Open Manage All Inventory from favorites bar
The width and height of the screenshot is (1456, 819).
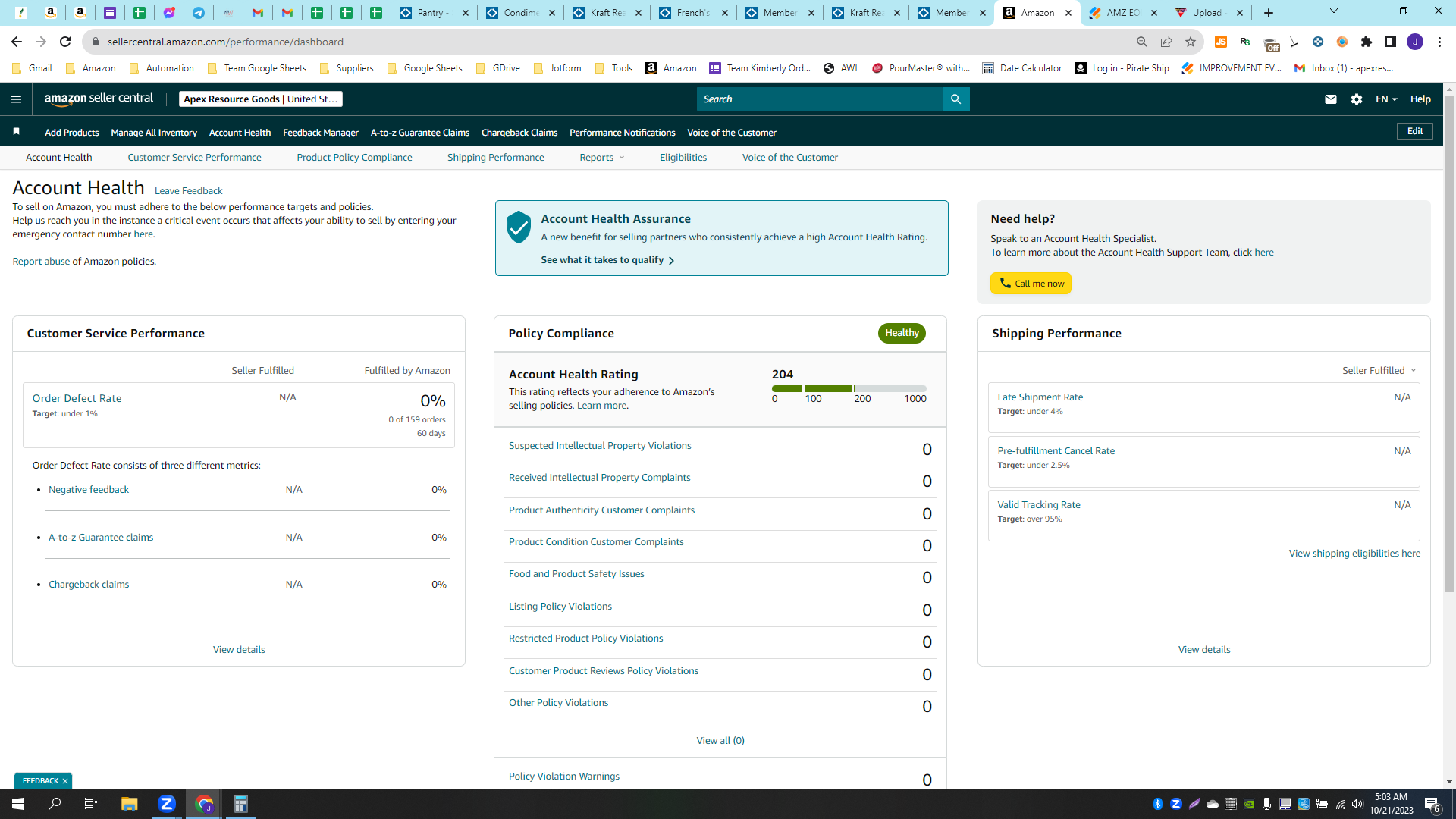coord(154,133)
